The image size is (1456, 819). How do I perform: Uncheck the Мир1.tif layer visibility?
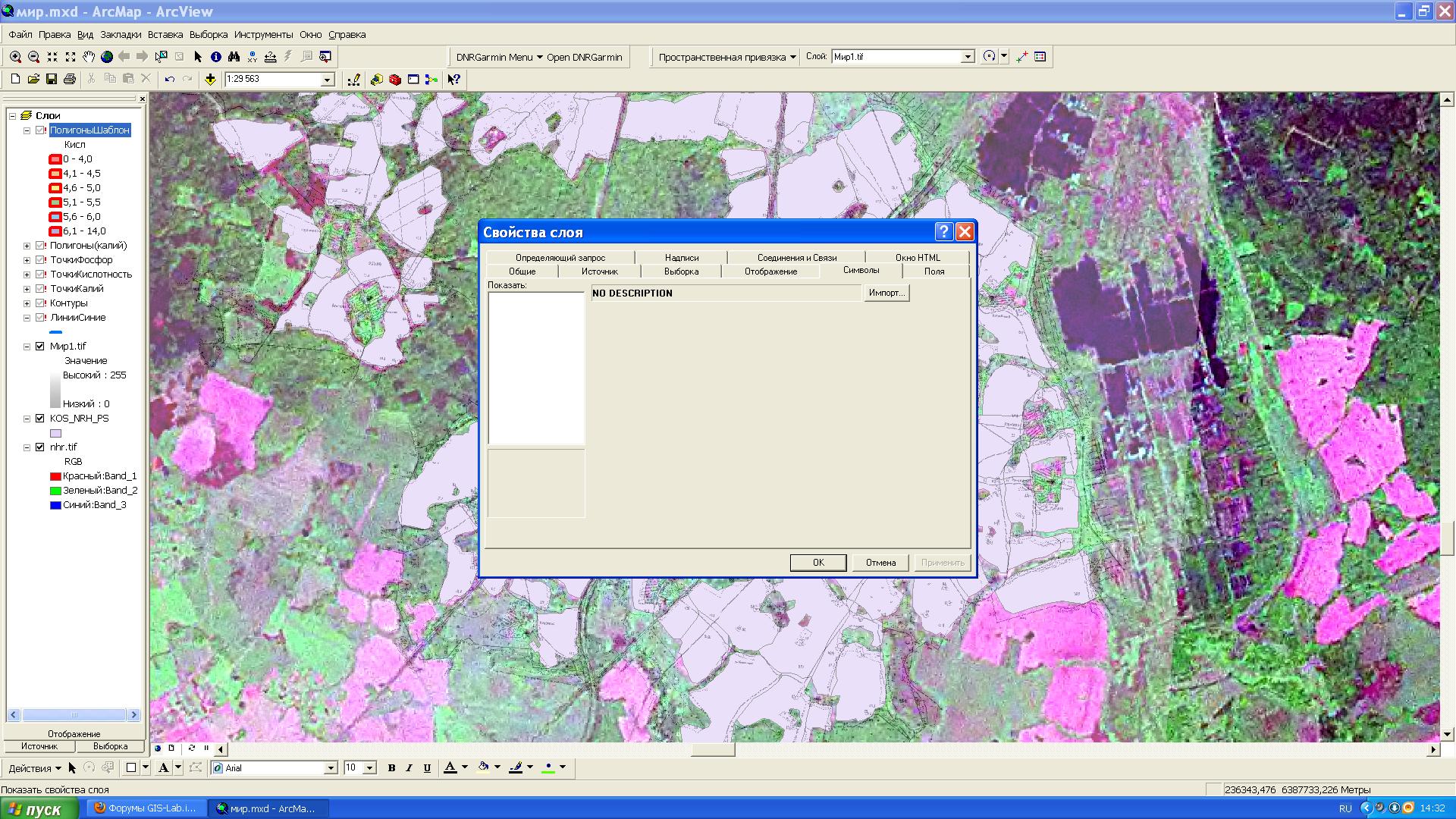[x=40, y=347]
